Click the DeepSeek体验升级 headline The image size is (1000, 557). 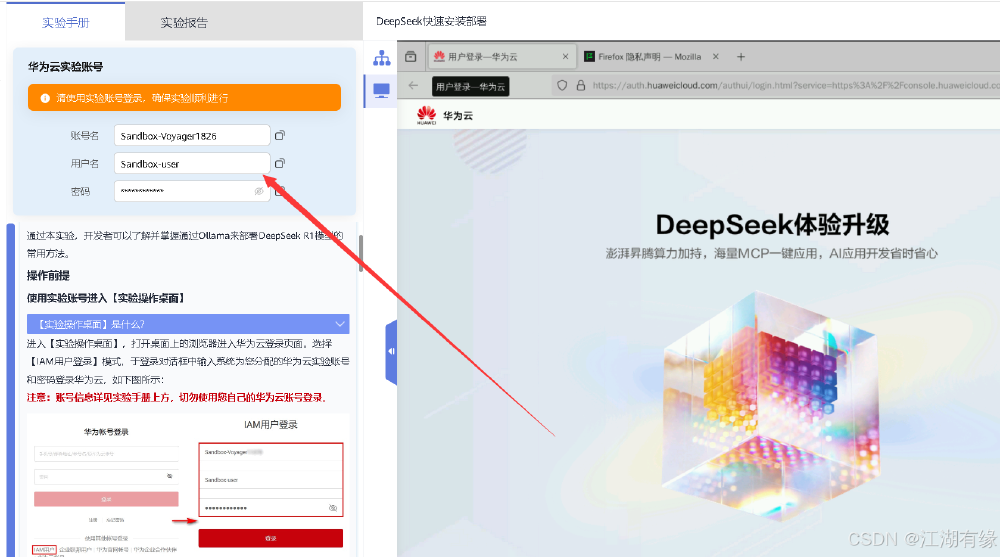coord(772,225)
